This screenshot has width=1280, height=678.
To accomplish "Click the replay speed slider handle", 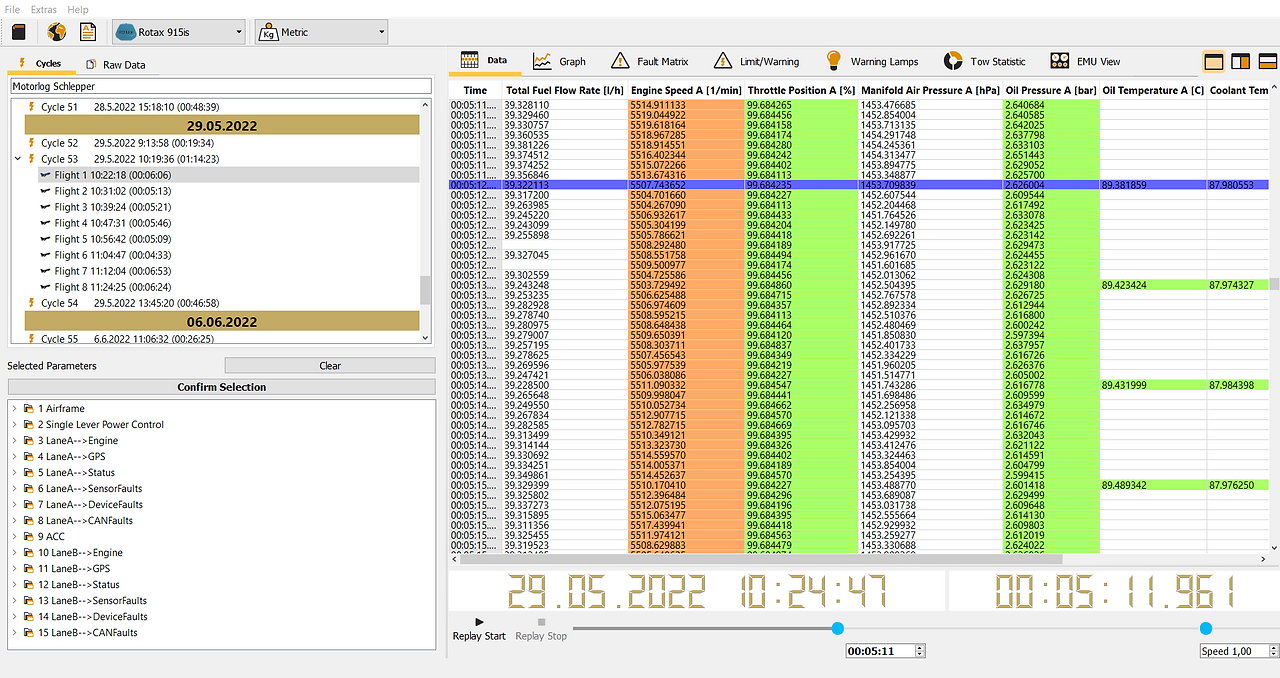I will [1206, 628].
